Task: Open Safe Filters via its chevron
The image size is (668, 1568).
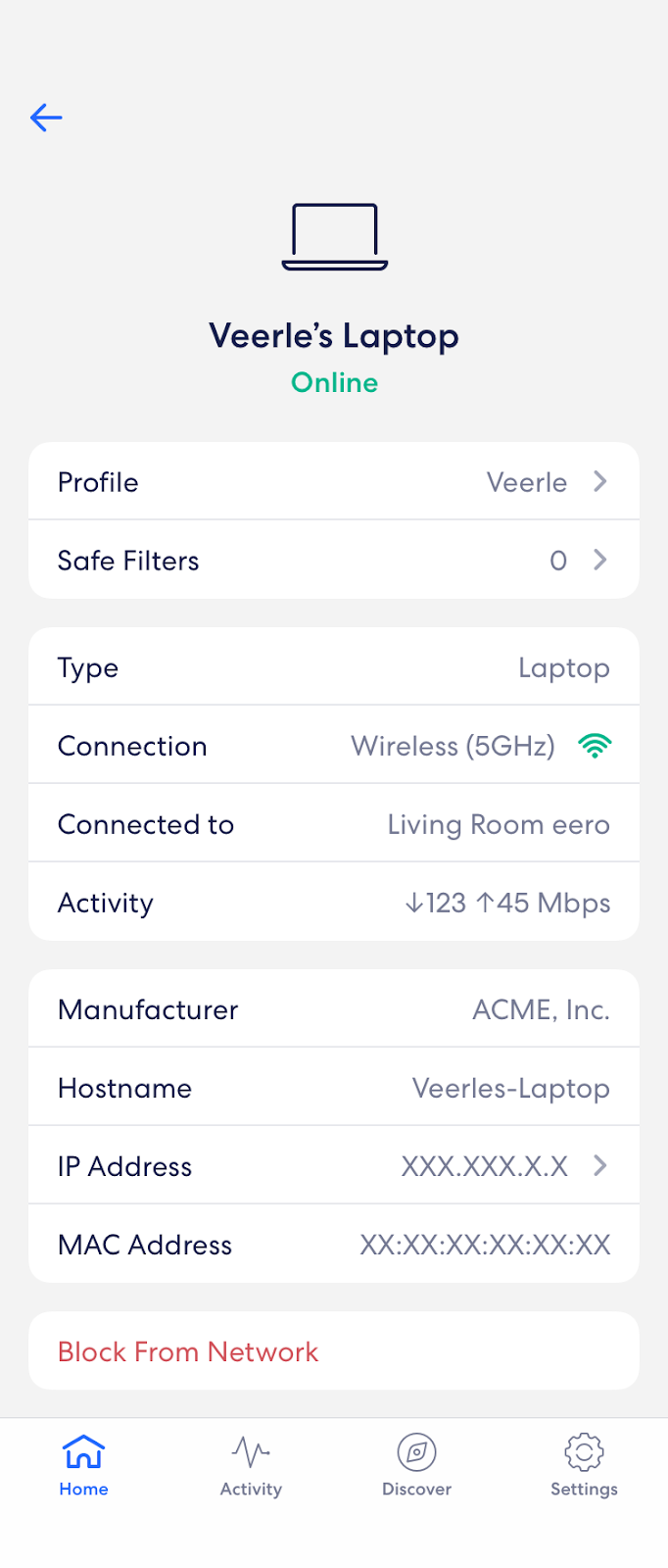Action: tap(599, 560)
